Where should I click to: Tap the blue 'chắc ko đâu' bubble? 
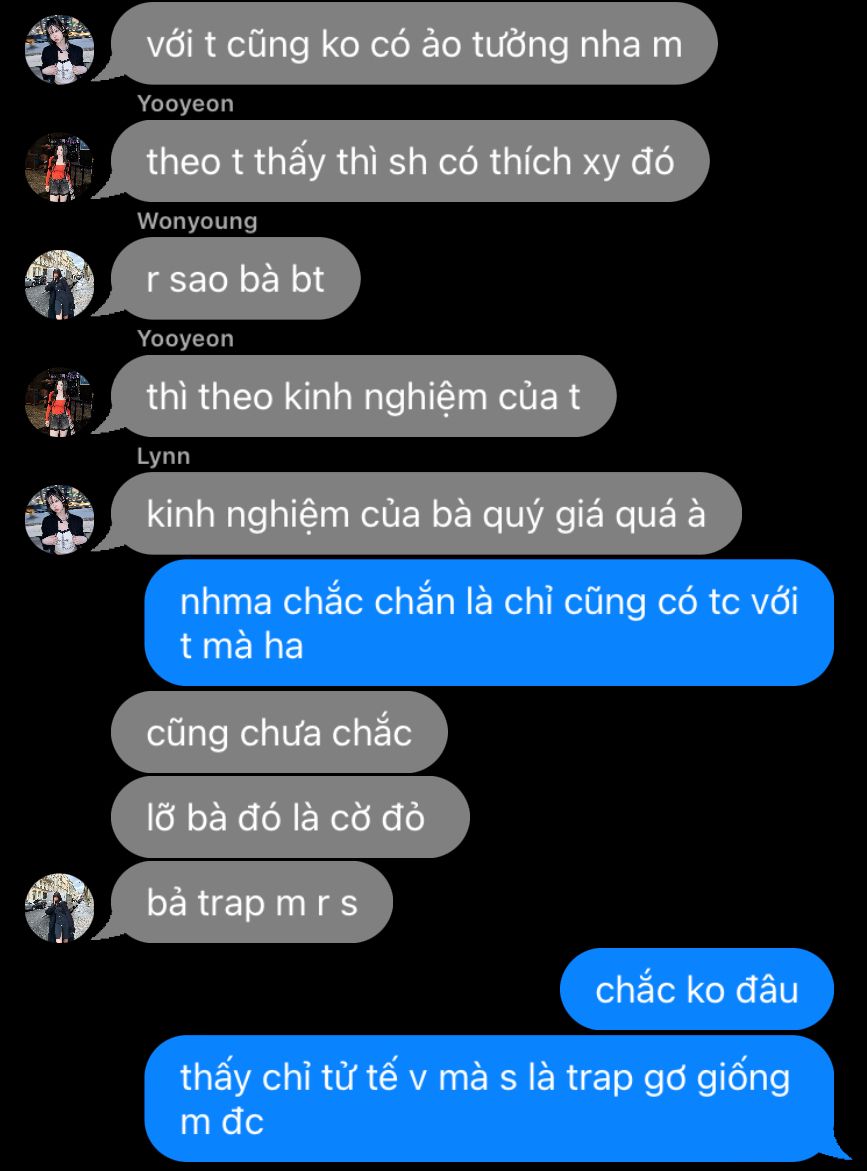point(697,990)
